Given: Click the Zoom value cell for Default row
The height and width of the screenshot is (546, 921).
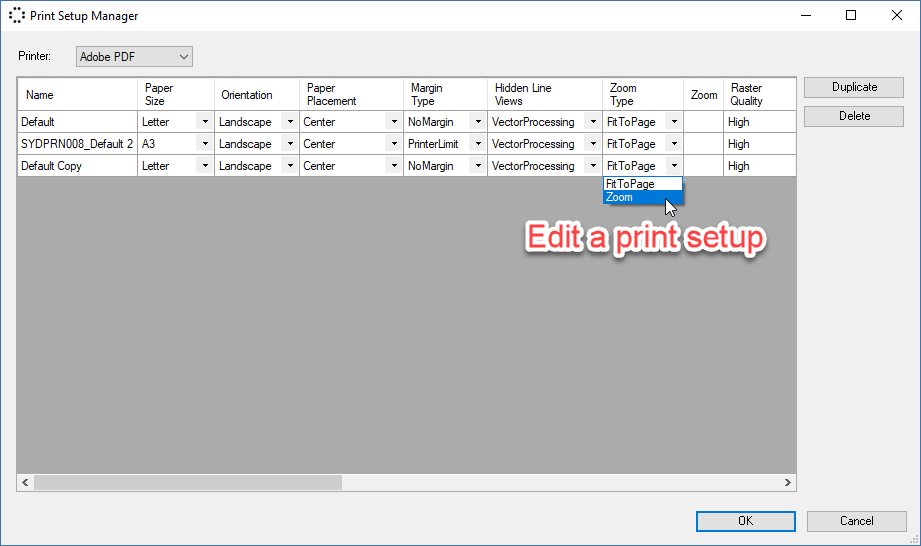Looking at the screenshot, I should pos(704,122).
